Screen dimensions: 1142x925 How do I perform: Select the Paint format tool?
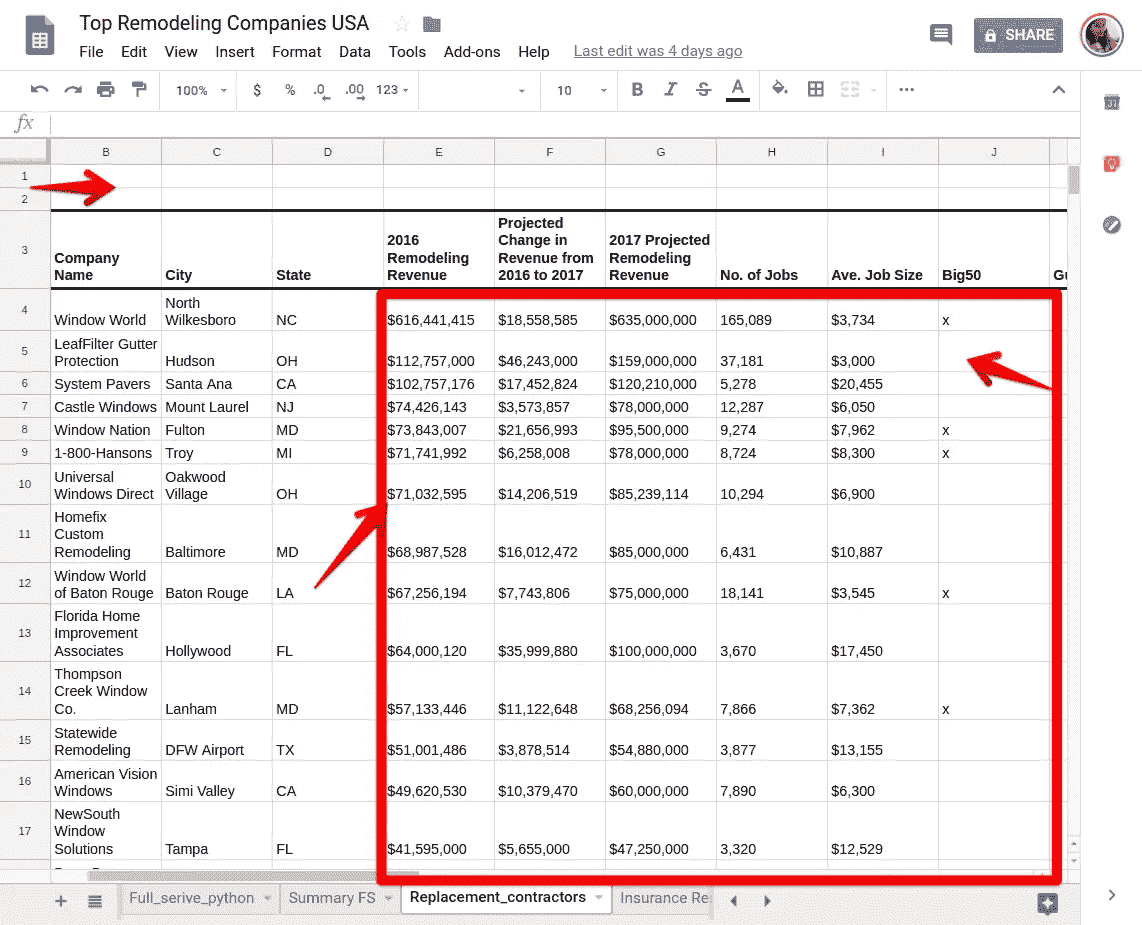[138, 89]
